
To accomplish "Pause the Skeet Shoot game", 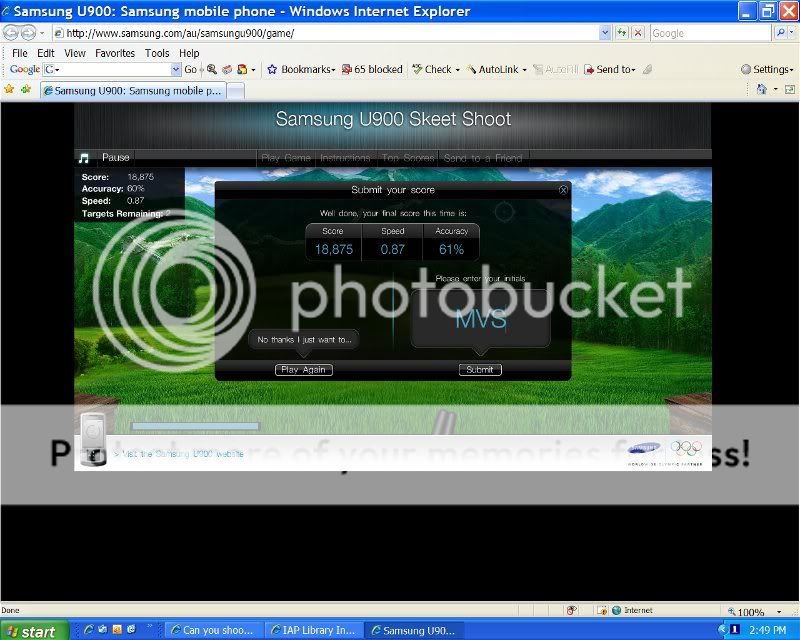I will (115, 157).
